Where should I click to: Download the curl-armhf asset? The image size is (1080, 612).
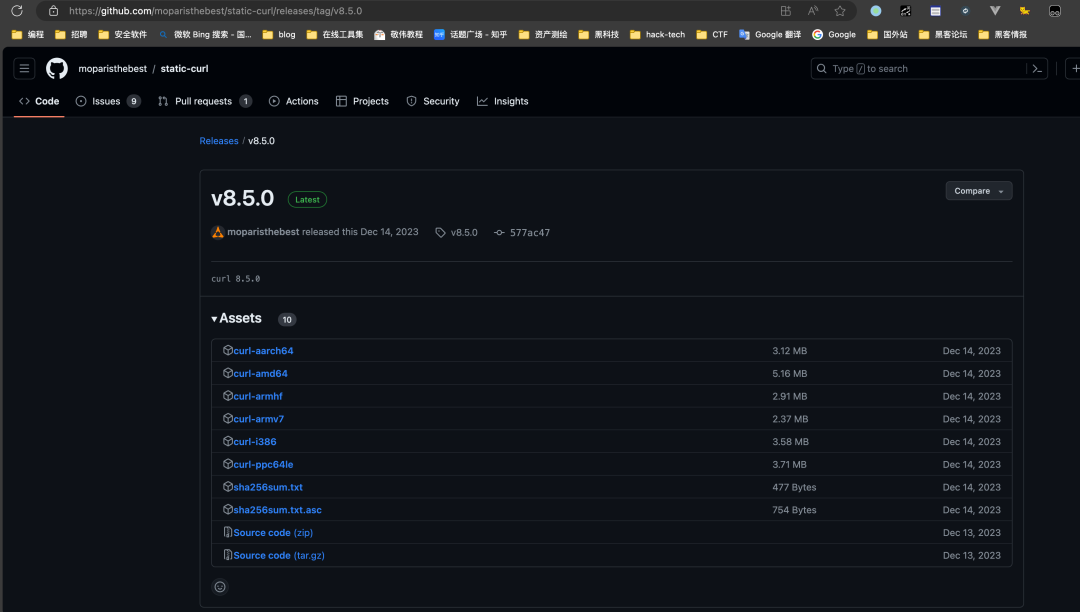(x=258, y=397)
